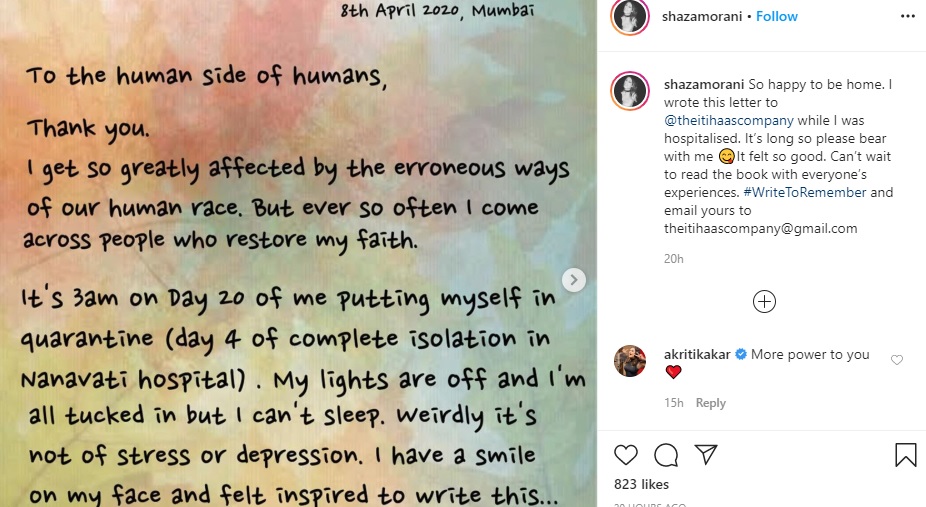Load more comments with plus circle
The image size is (926, 507).
pos(764,301)
